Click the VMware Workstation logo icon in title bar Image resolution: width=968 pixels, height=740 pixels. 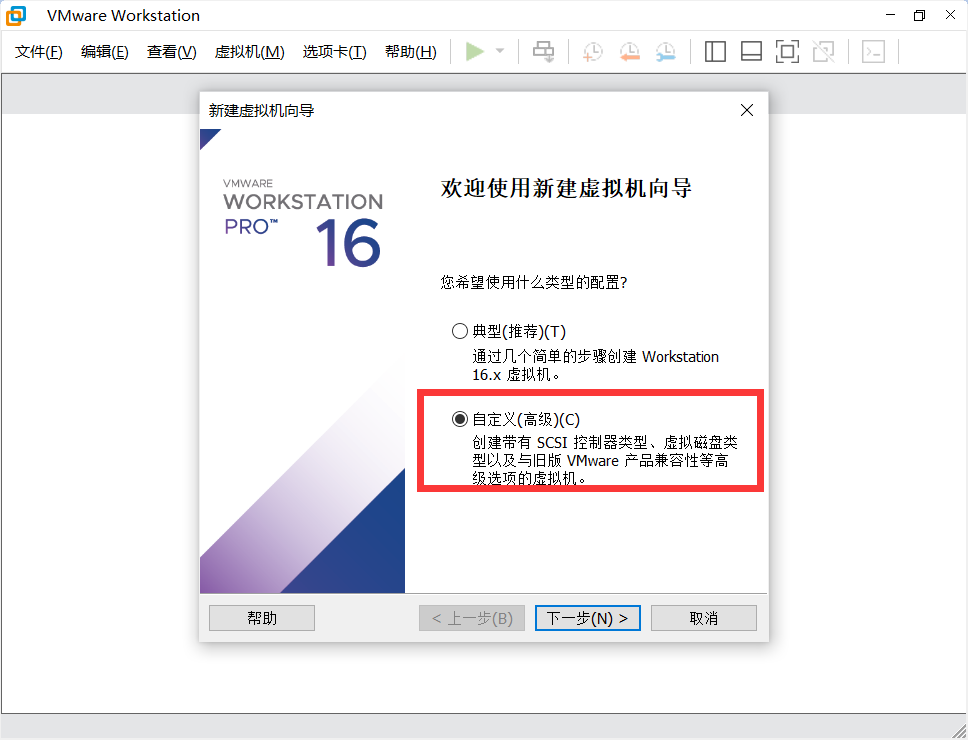coord(16,15)
